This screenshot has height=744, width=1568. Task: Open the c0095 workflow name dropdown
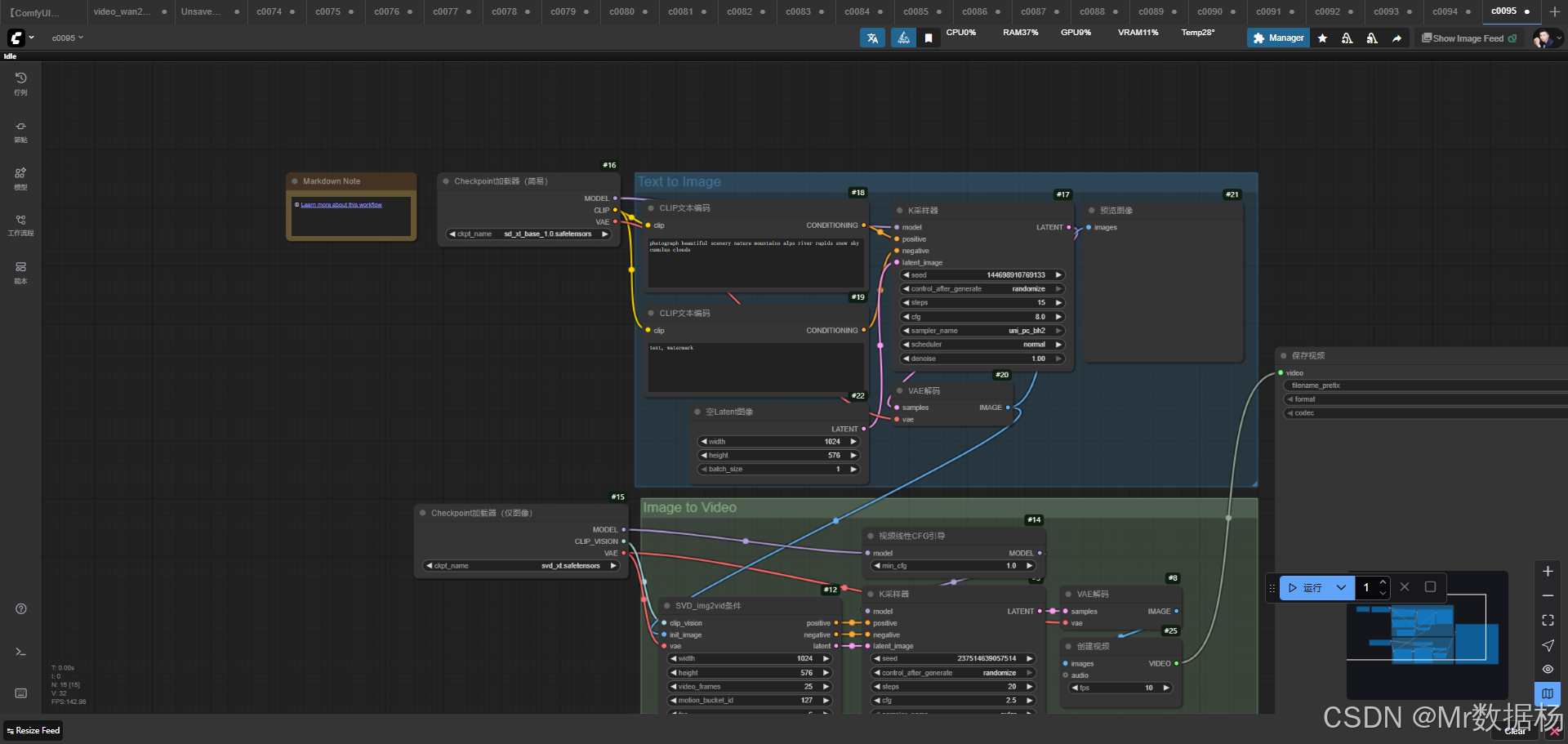[x=68, y=38]
